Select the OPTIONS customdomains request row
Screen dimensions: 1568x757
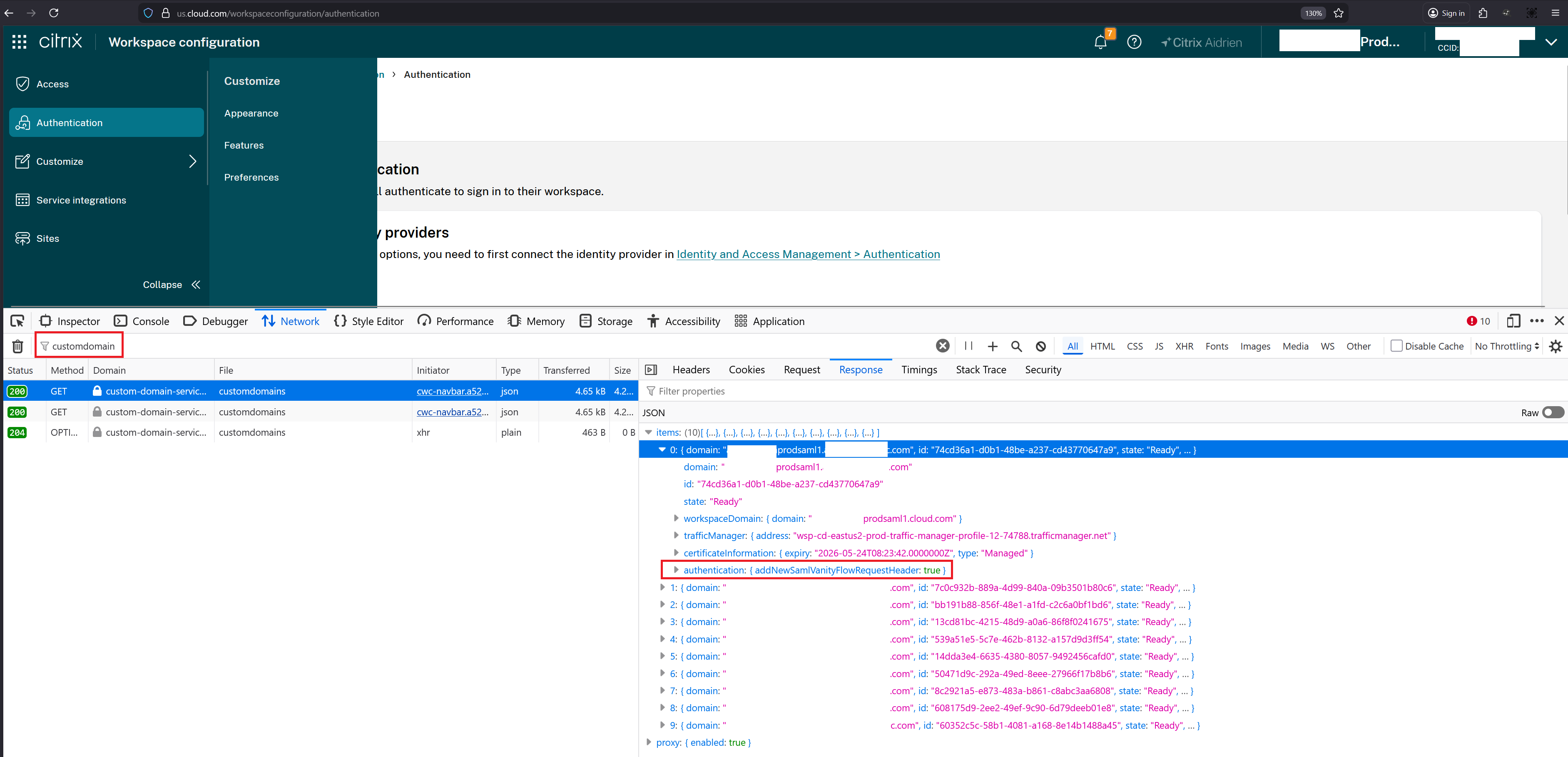click(x=320, y=432)
